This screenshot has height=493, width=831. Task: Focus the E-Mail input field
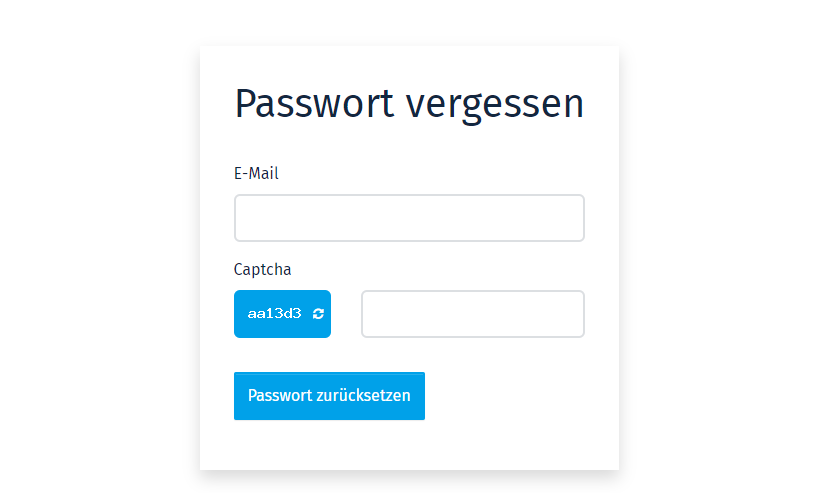[409, 218]
